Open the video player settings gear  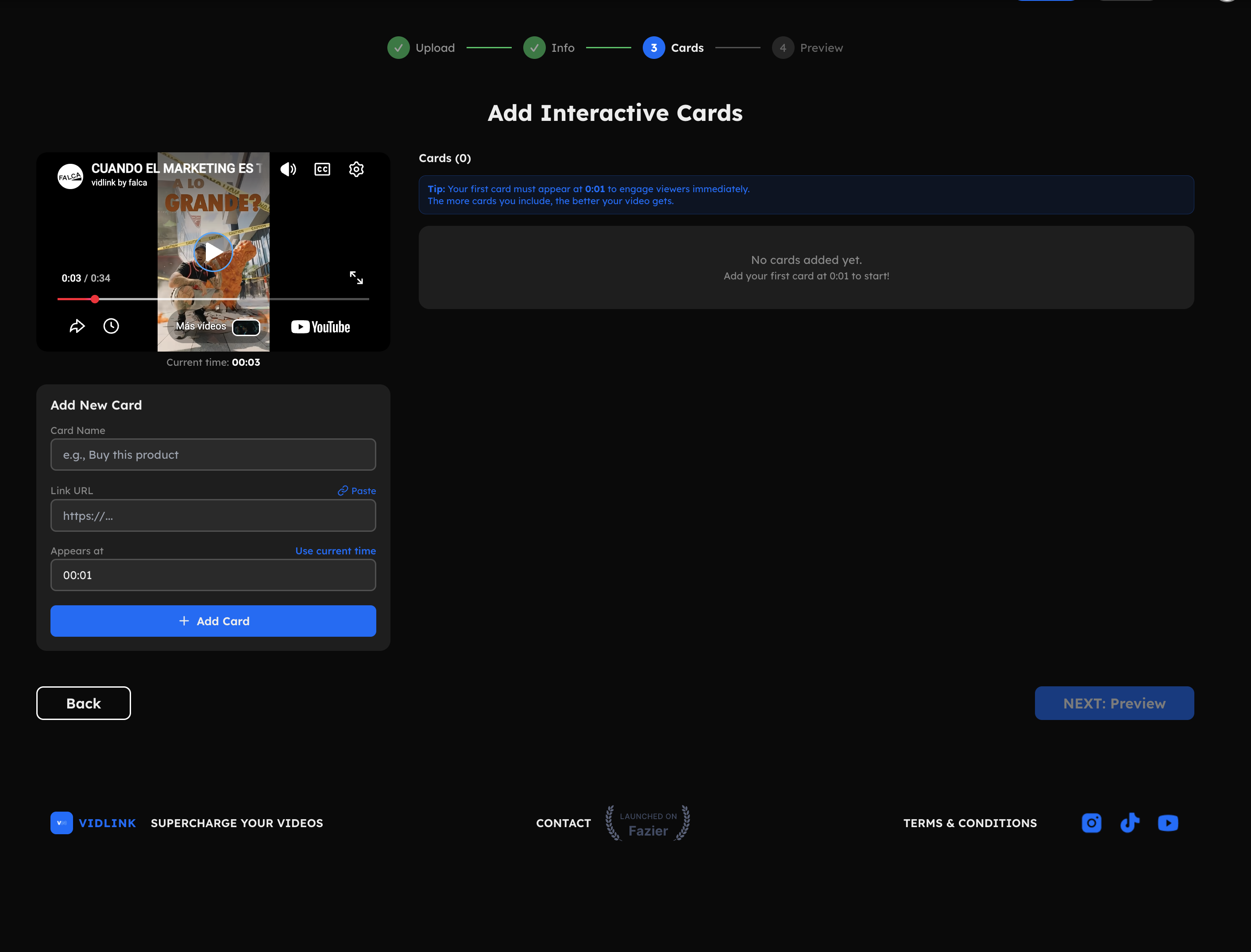(356, 169)
